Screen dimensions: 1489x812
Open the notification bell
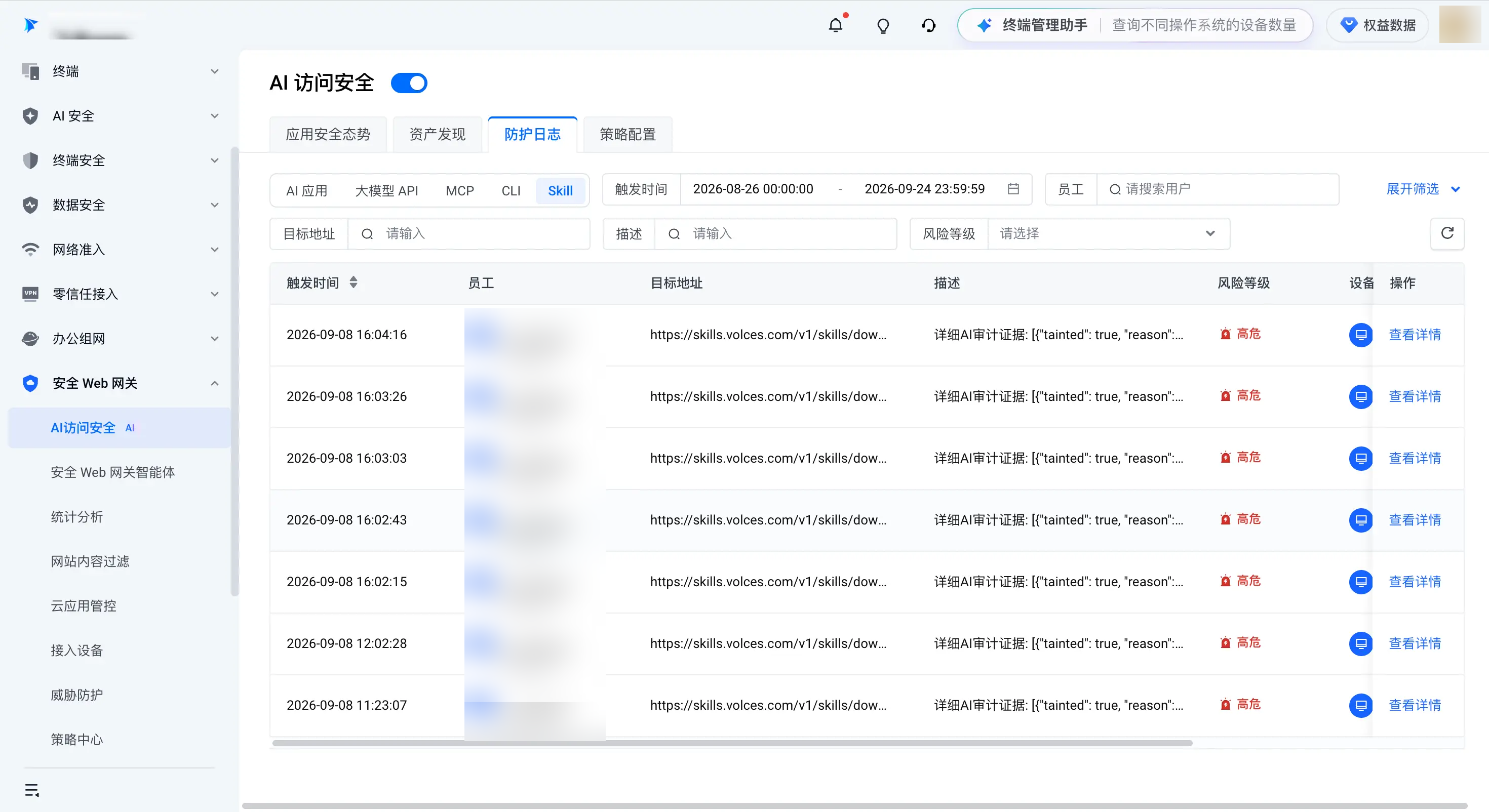(835, 25)
